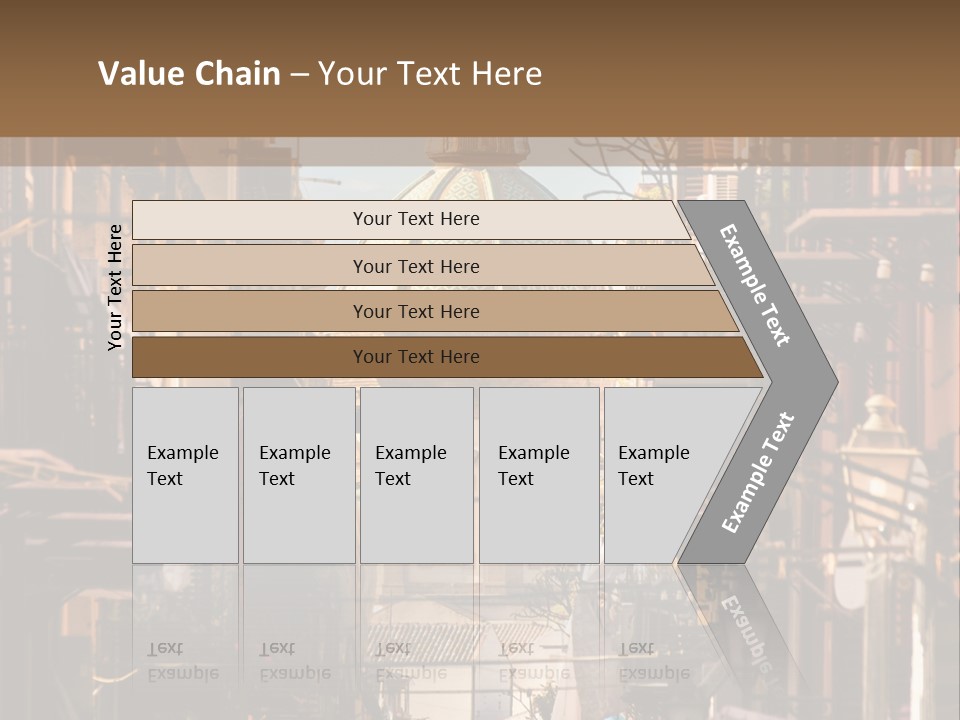Image resolution: width=960 pixels, height=720 pixels.
Task: Click the dark brown "Your Text Here" bar
Action: 415,357
